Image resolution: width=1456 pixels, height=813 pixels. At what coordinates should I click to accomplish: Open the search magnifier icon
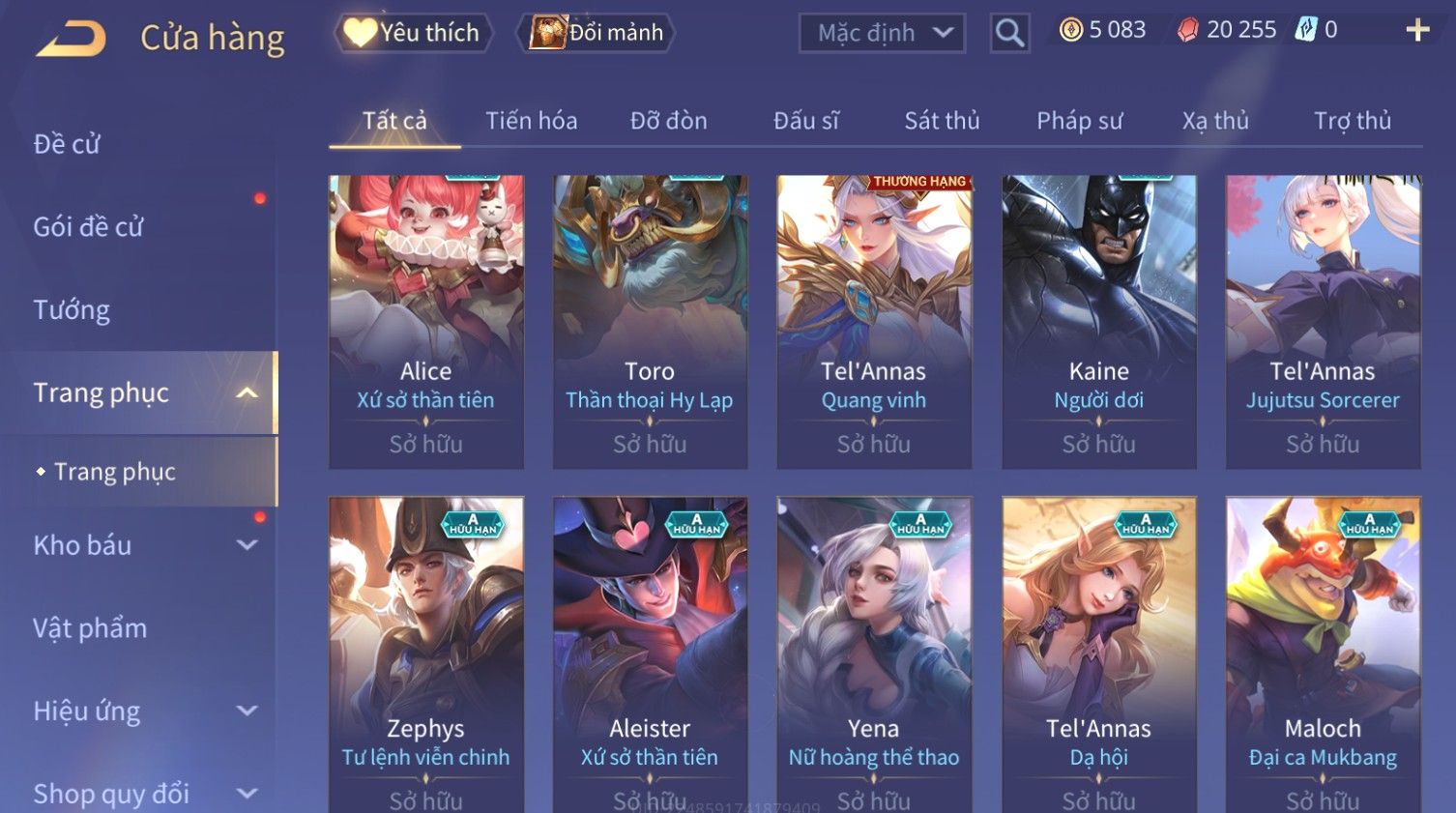(1009, 34)
